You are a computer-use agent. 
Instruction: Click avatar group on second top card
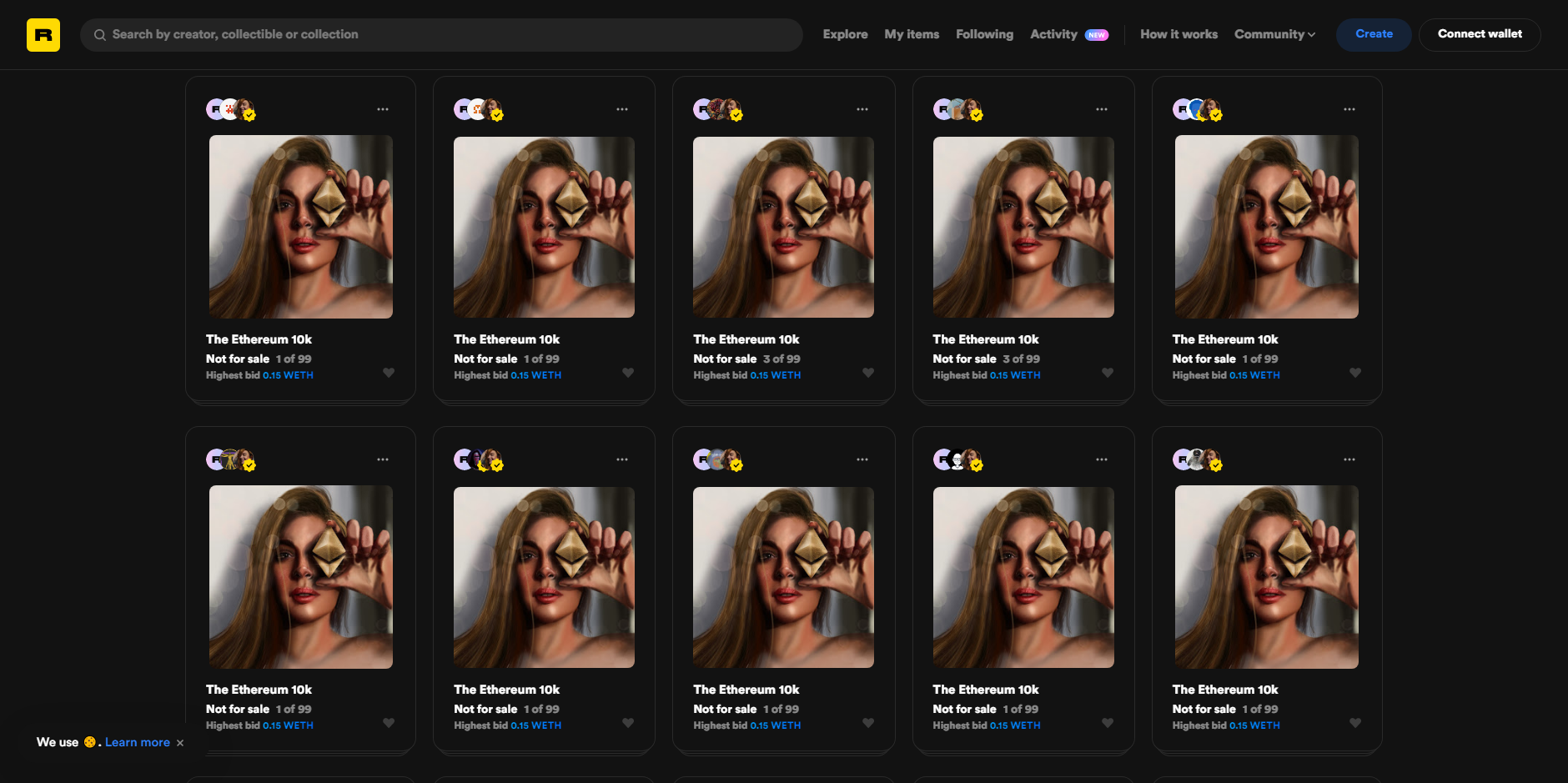click(x=479, y=109)
